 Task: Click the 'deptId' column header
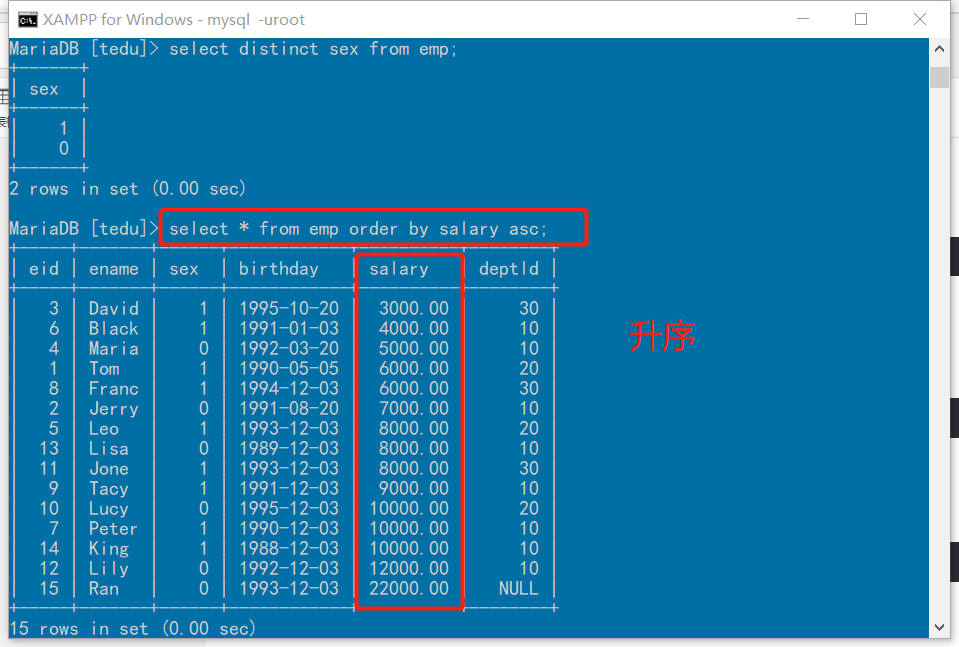click(509, 268)
